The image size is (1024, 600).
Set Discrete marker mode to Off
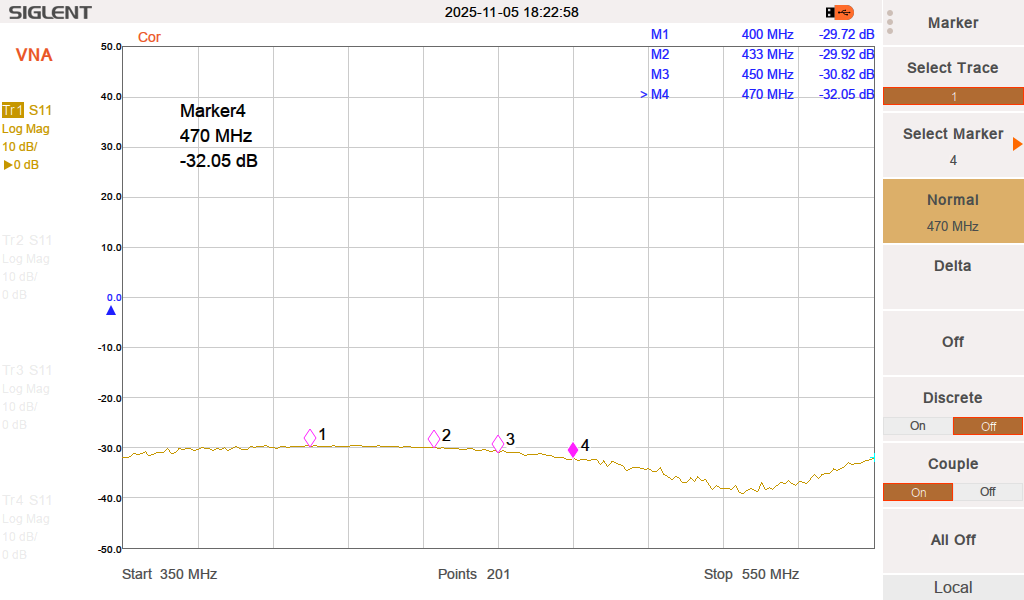[x=988, y=426]
